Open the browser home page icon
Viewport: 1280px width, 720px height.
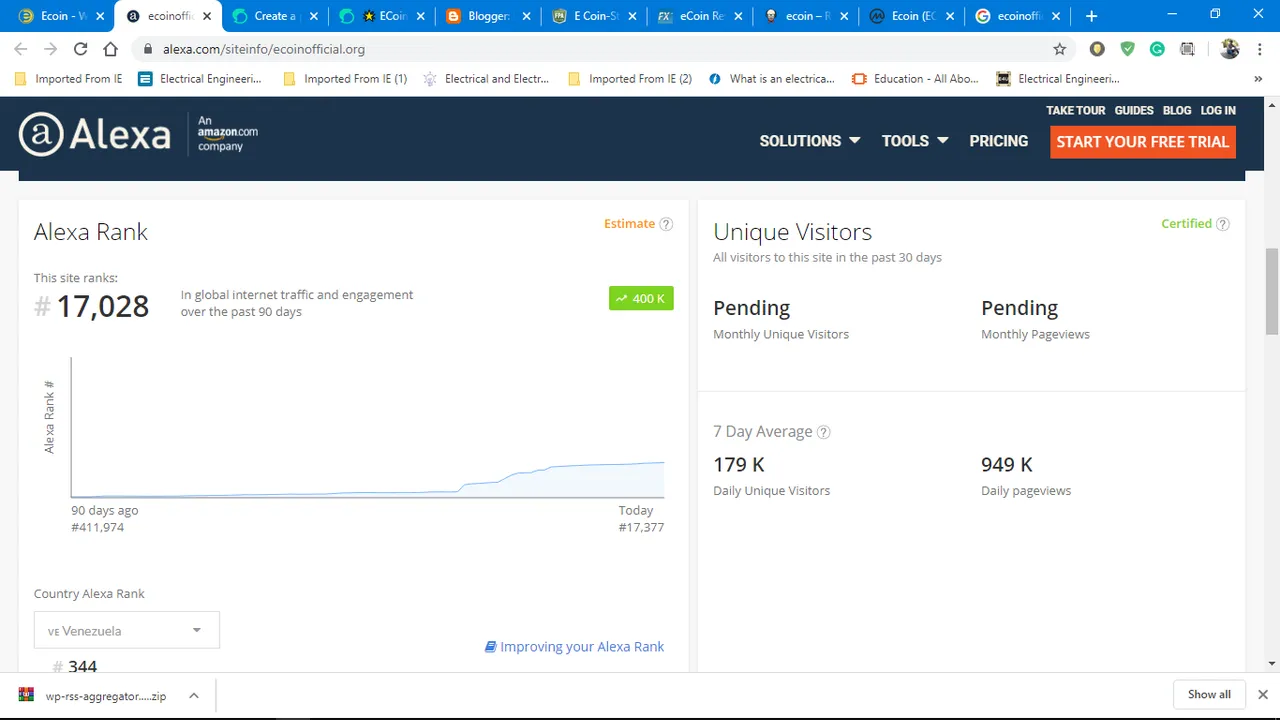click(110, 49)
